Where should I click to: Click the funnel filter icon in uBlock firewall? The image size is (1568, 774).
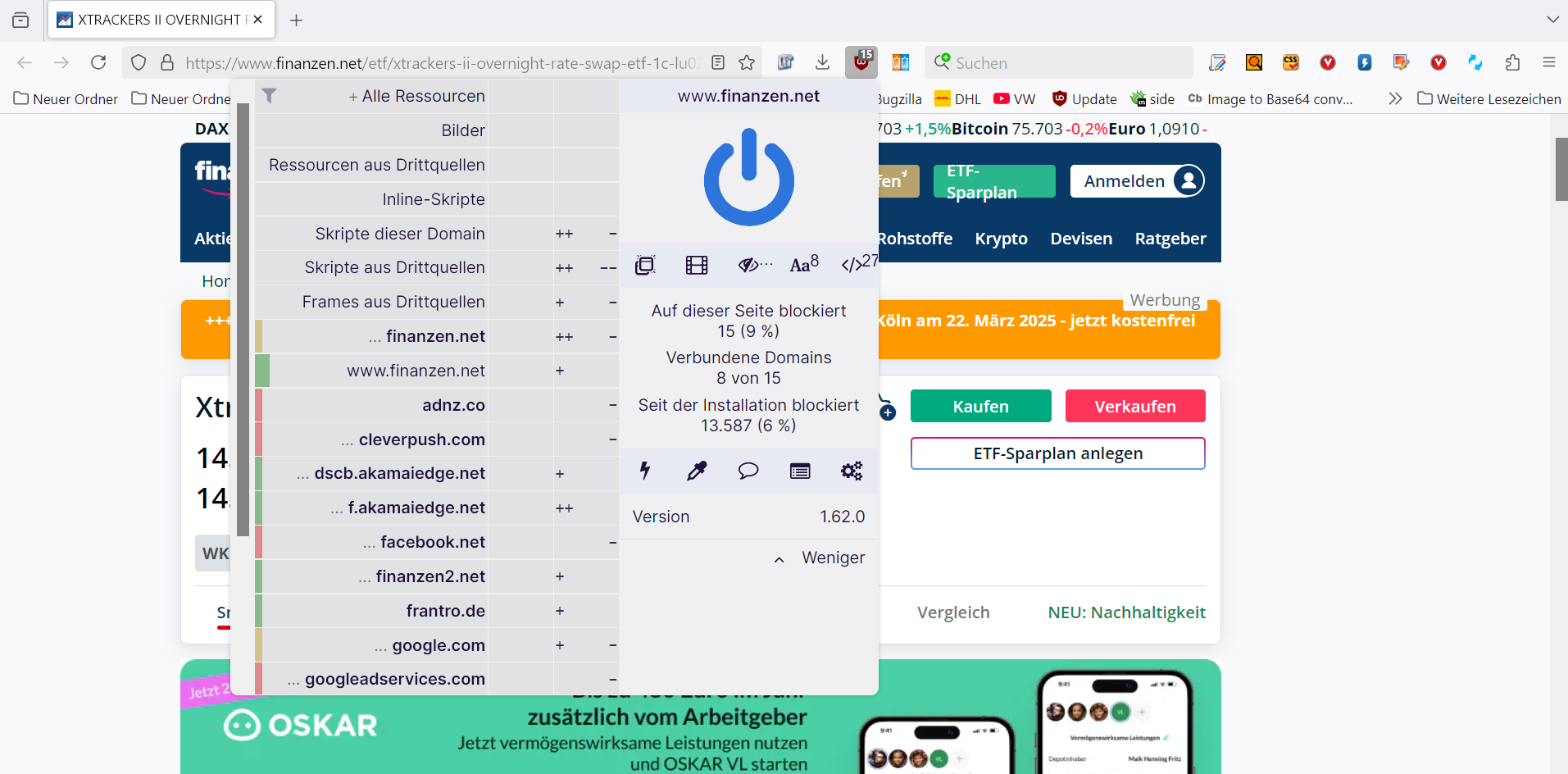pos(269,96)
